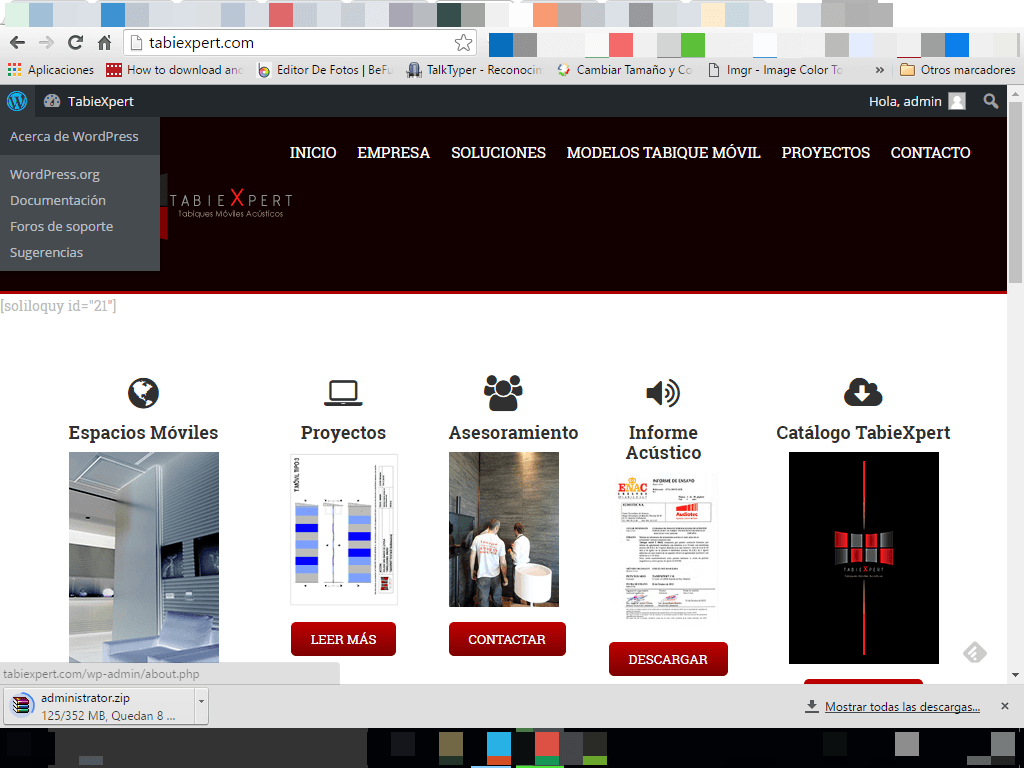This screenshot has width=1024, height=768.
Task: Open the Catálogo TabieXpert cover thumbnail
Action: [x=863, y=558]
